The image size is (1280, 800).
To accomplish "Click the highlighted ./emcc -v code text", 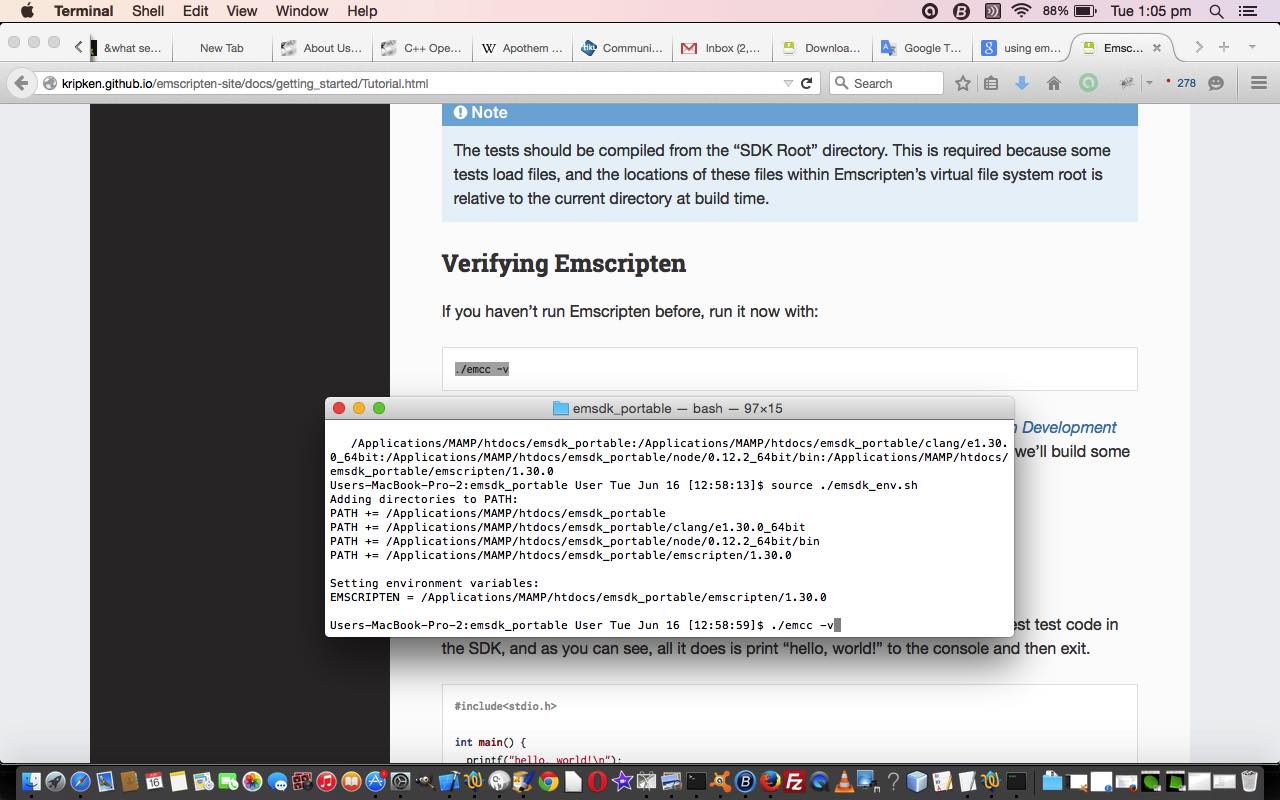I will click(x=482, y=369).
